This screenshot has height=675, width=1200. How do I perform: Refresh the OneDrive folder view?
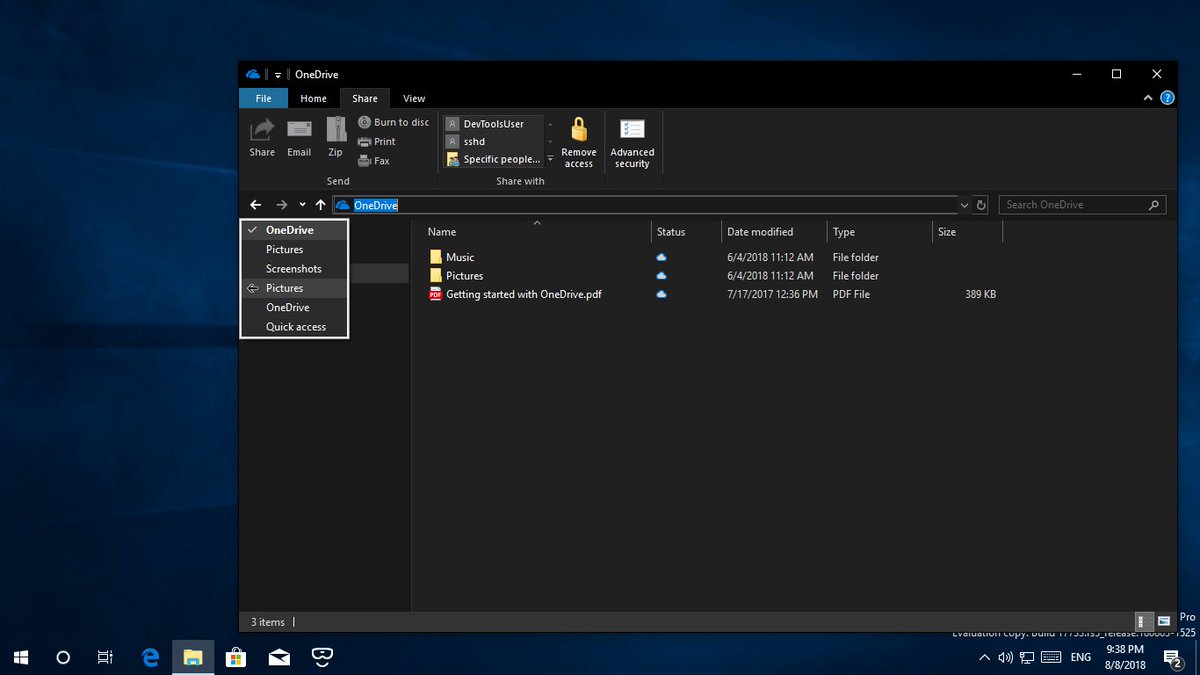(x=981, y=205)
